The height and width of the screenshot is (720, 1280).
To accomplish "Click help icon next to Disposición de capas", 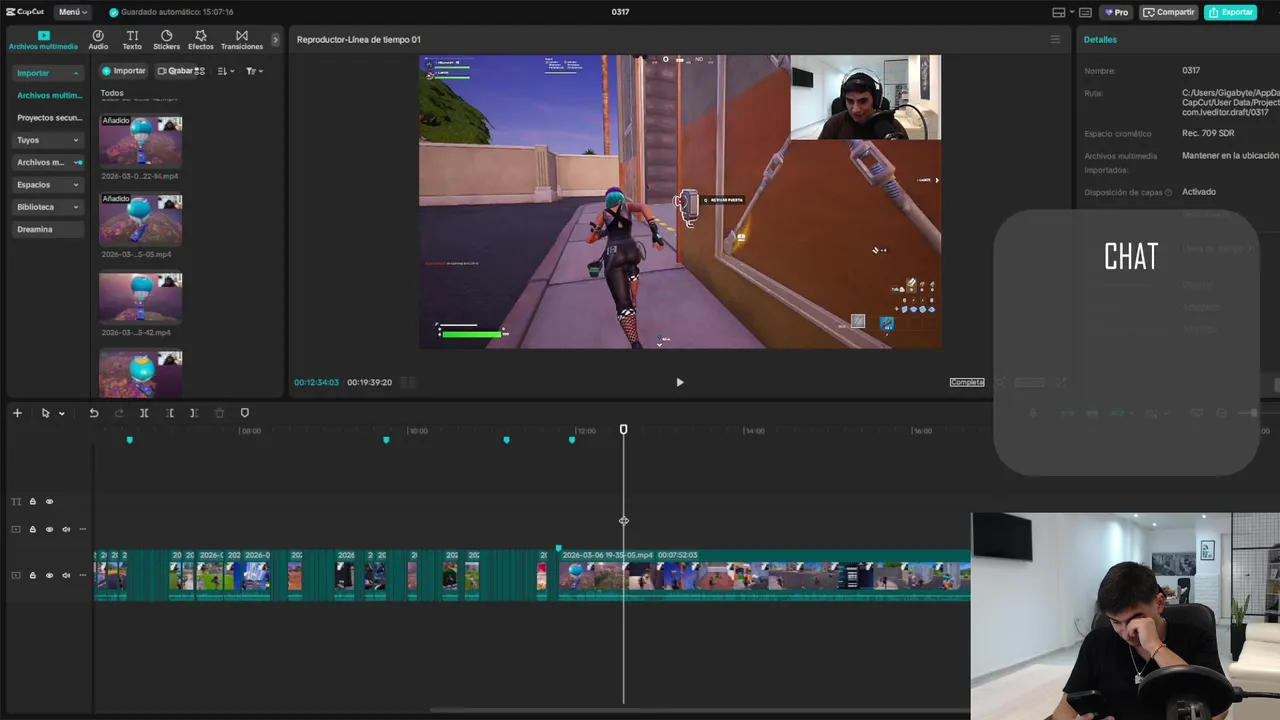I will point(1168,192).
